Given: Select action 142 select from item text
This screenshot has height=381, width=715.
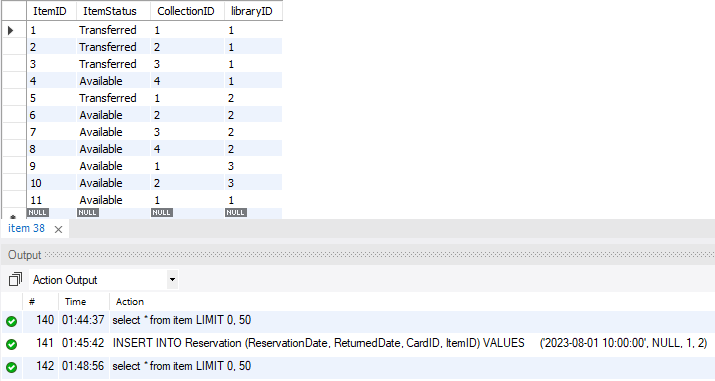Looking at the screenshot, I should click(x=181, y=366).
